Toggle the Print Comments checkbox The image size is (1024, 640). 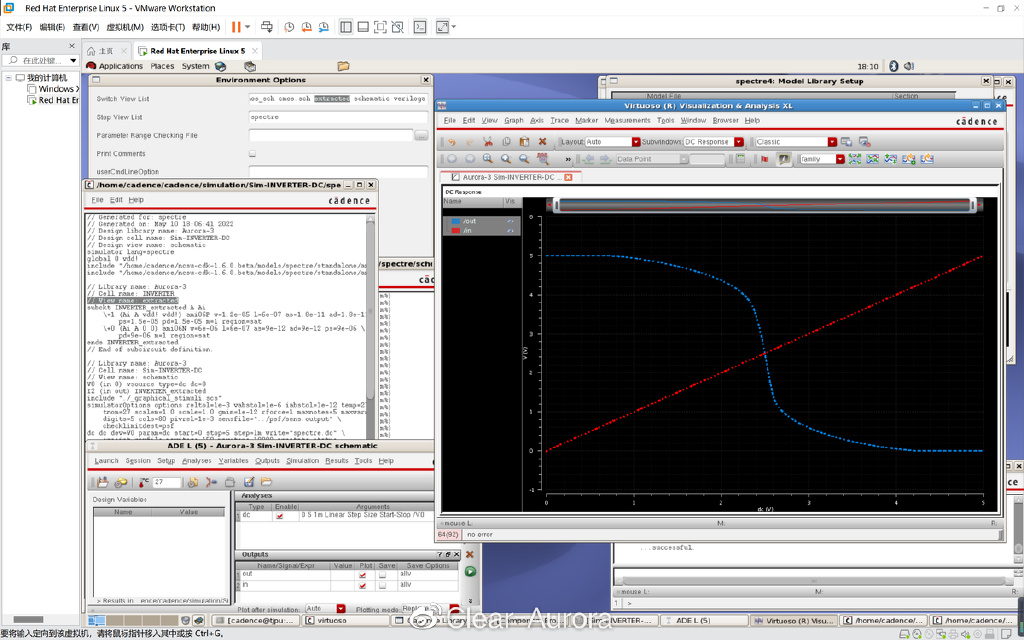tap(252, 154)
